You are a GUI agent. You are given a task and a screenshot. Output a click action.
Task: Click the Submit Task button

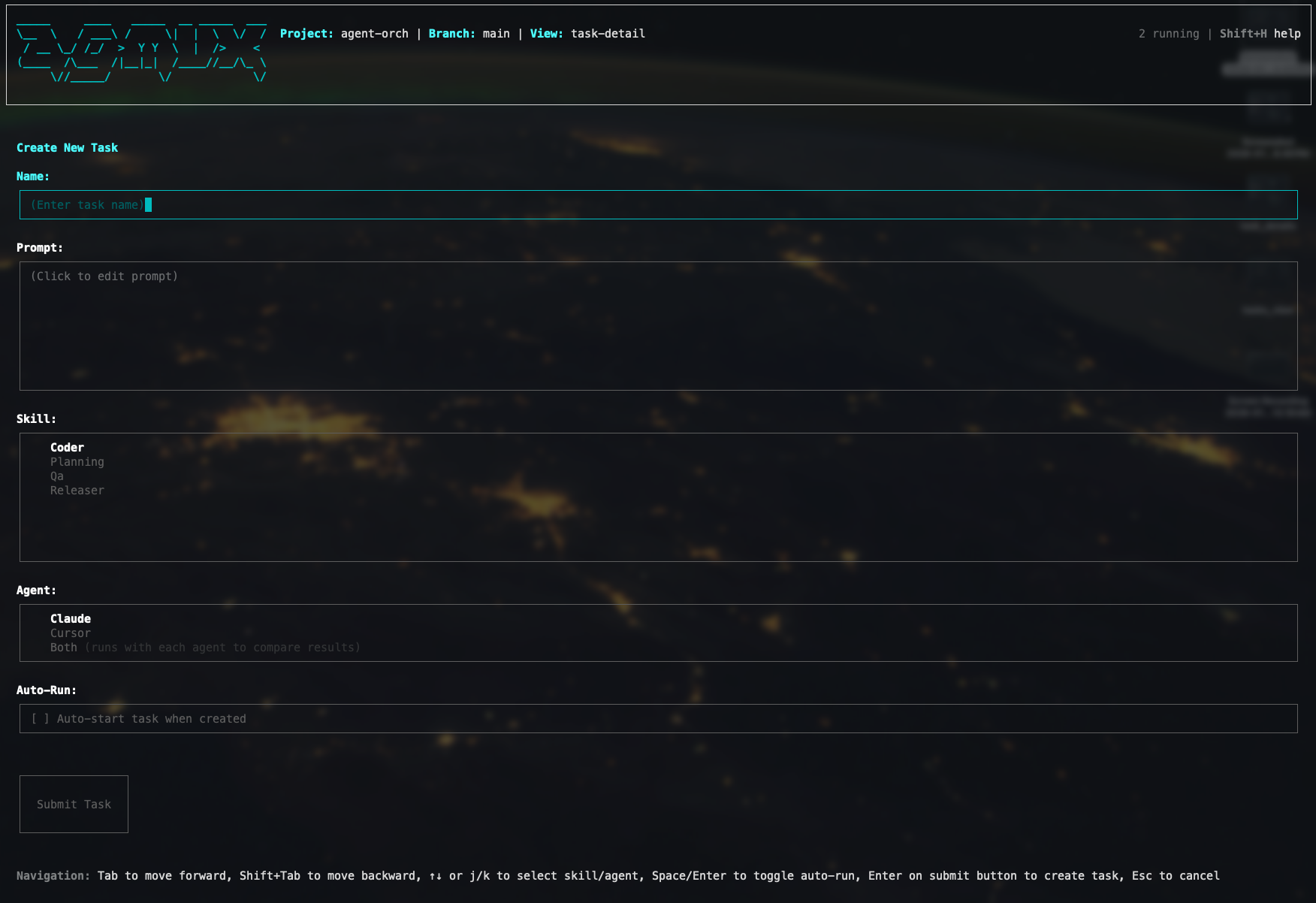pos(74,804)
